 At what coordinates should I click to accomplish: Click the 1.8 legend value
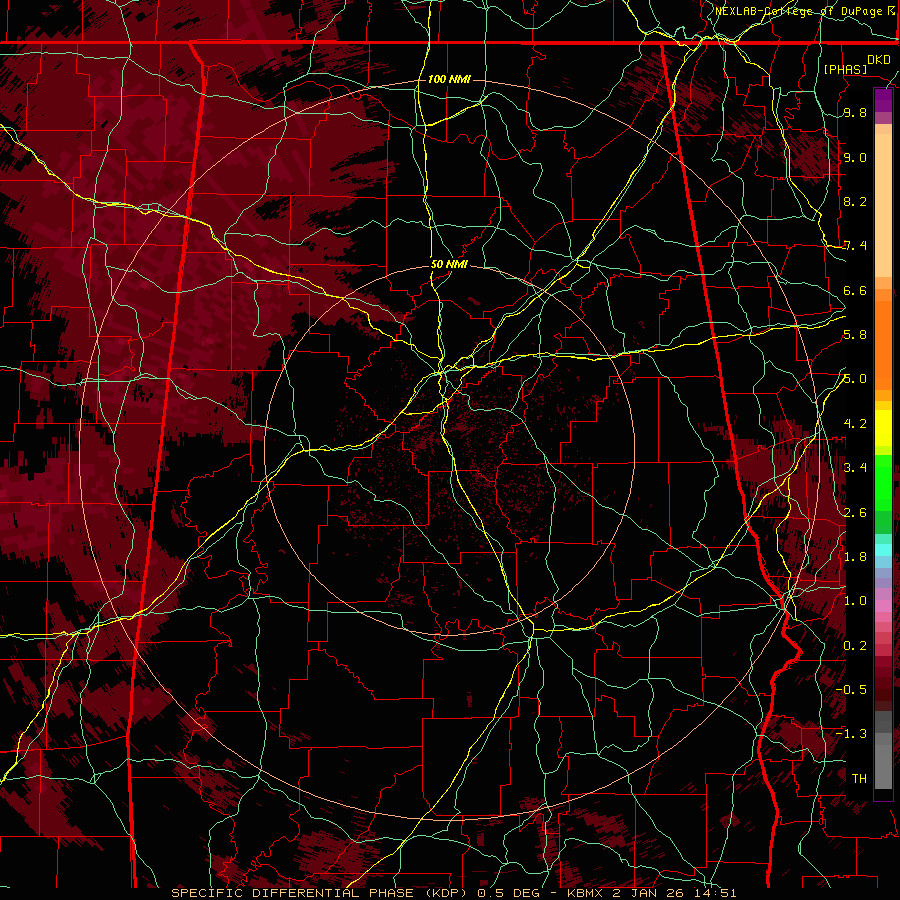point(855,557)
